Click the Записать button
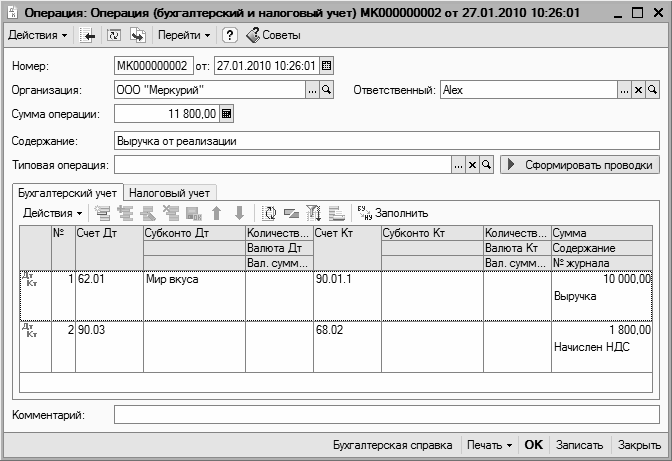Screen dimensions: 672x461 coord(578,444)
